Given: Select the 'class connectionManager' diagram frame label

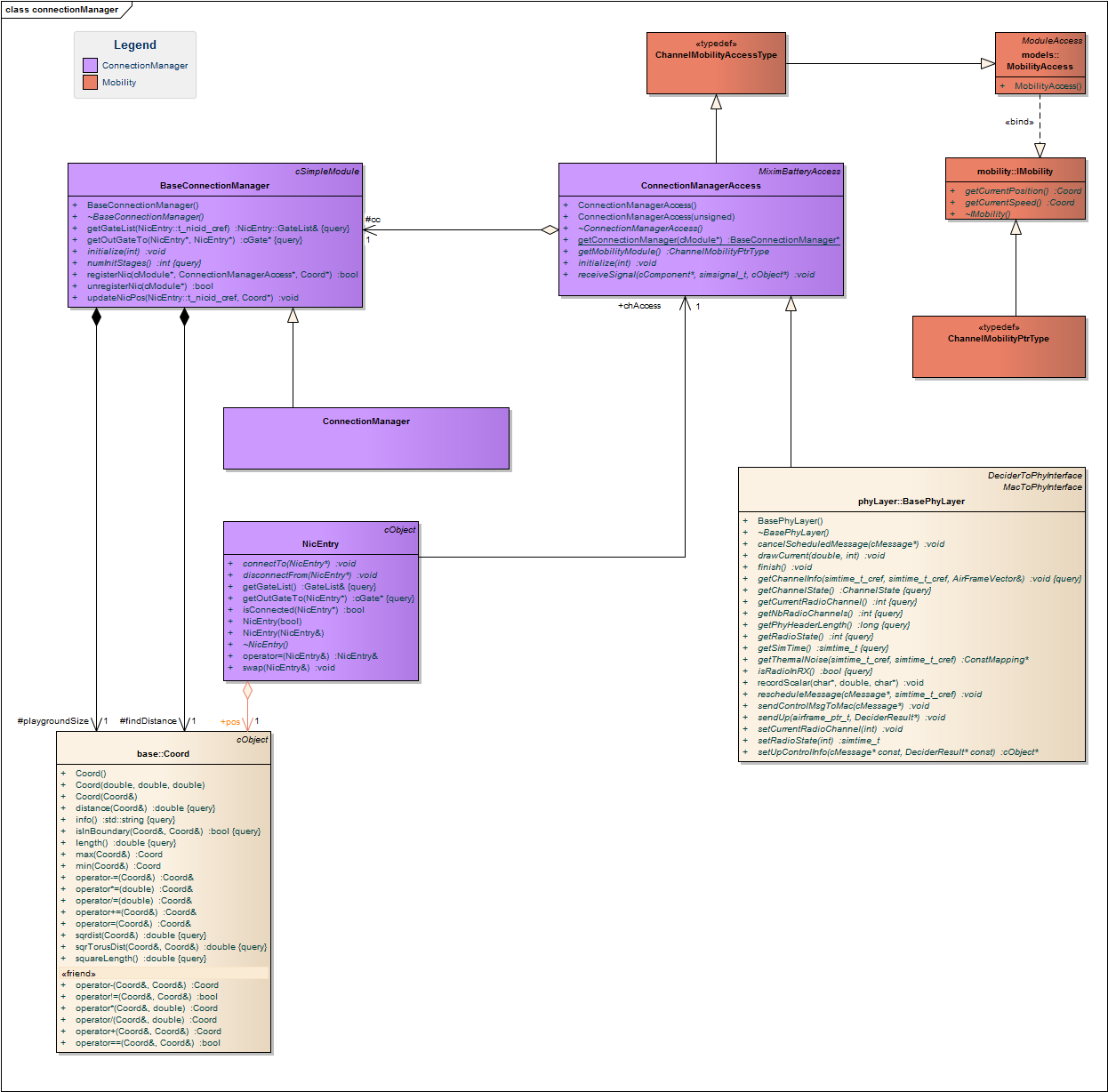Looking at the screenshot, I should tap(62, 10).
